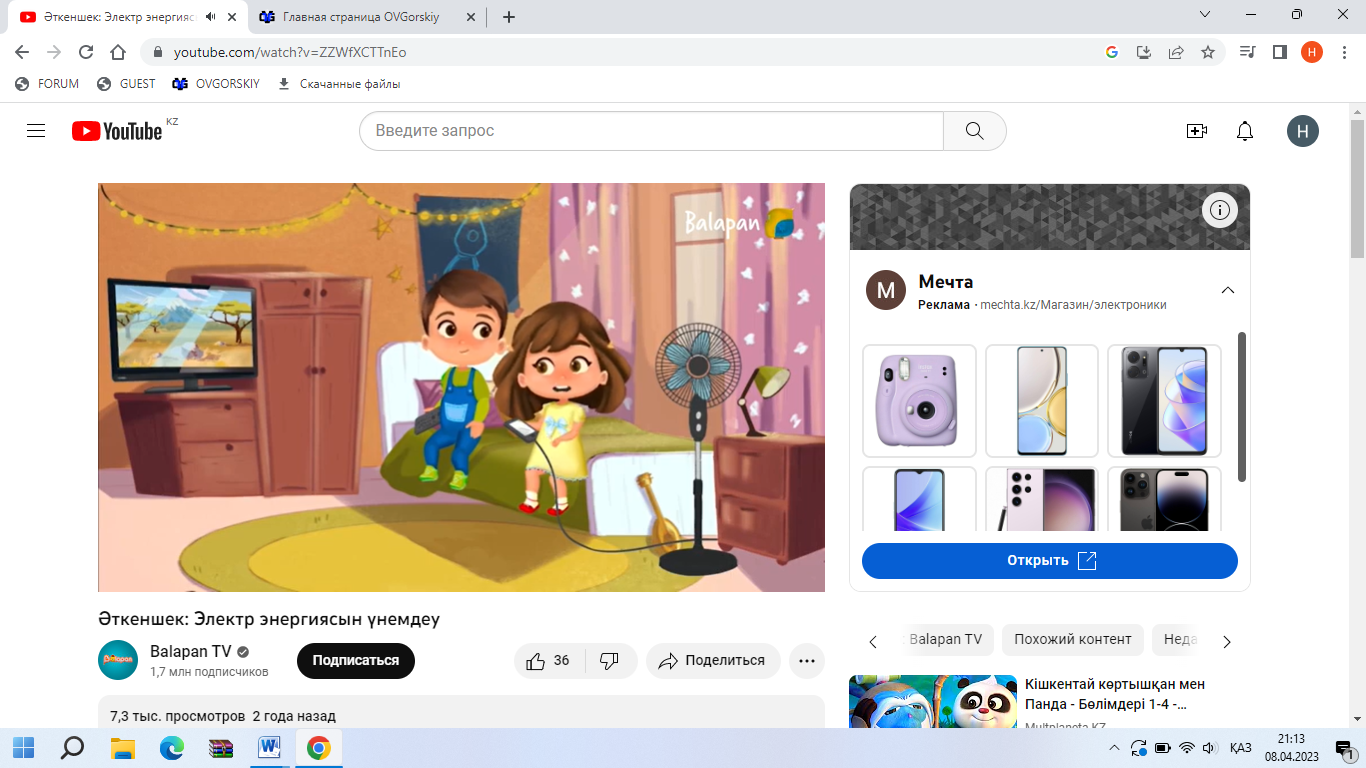The width and height of the screenshot is (1366, 768).
Task: Select the Balapan TV filter chip
Action: click(945, 639)
